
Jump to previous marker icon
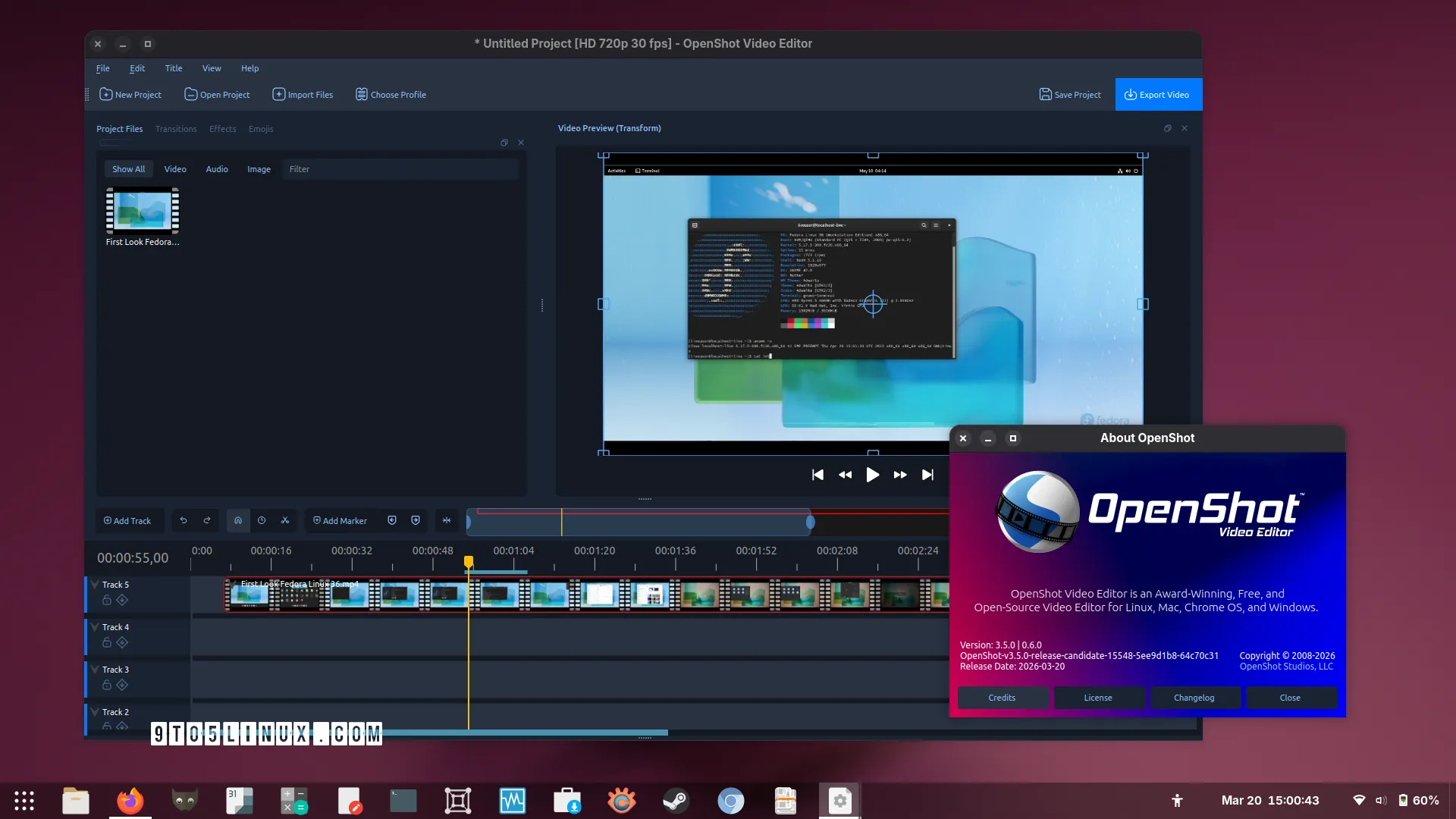[x=392, y=520]
